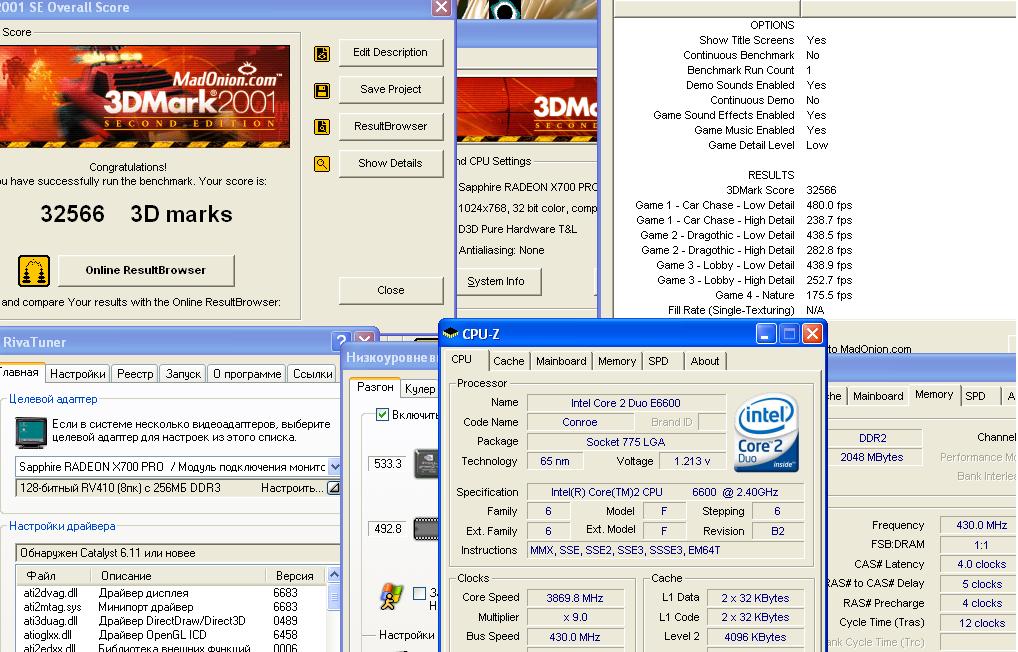
Task: Open Mainboard tab in background CPU-Z window
Action: [878, 396]
